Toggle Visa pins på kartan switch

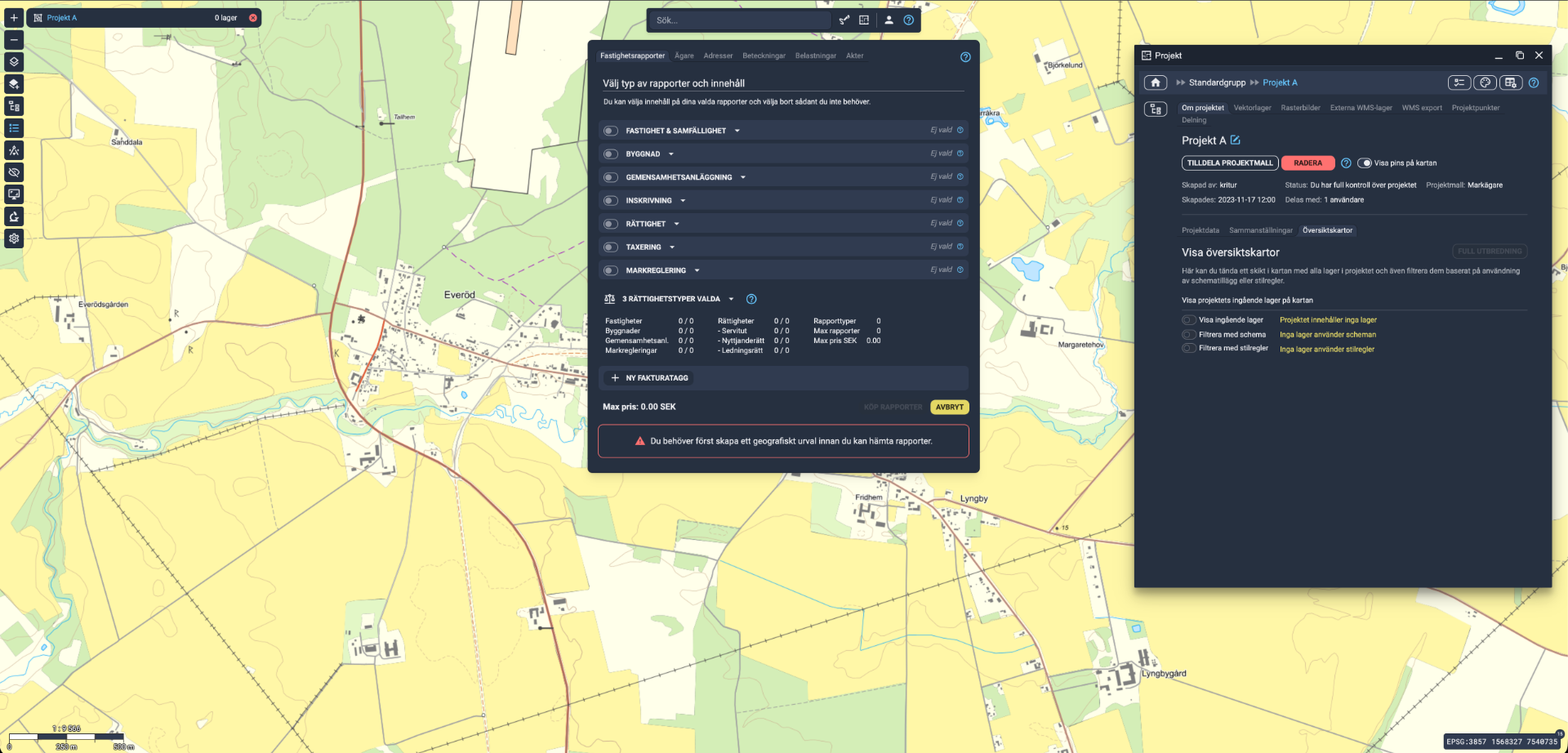pos(1364,163)
